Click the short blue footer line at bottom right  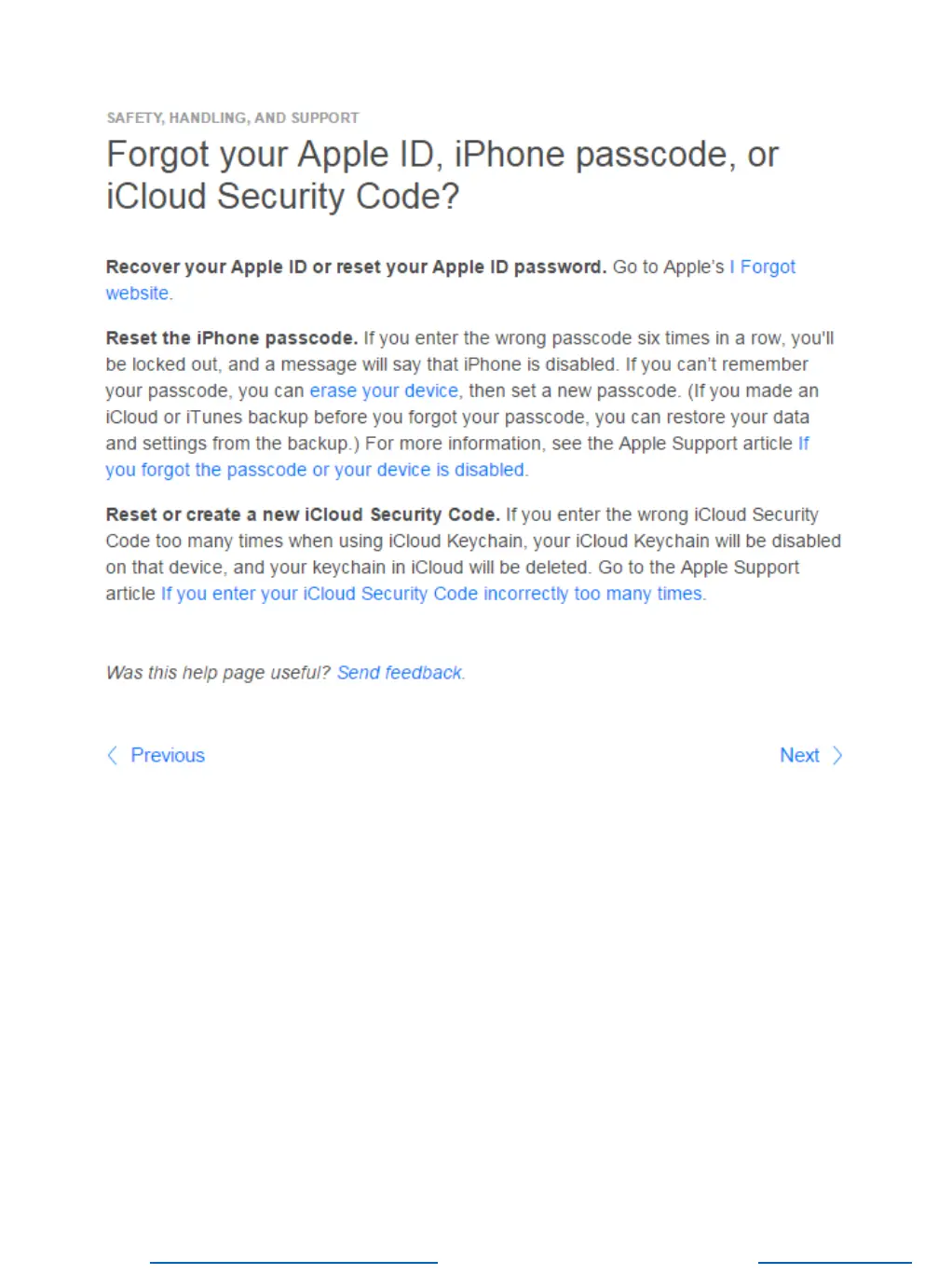click(x=835, y=1262)
